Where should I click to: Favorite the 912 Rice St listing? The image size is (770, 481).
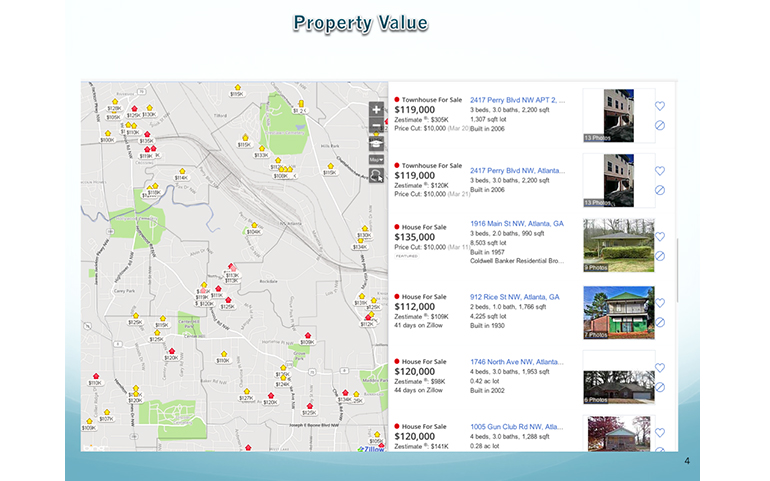[660, 303]
